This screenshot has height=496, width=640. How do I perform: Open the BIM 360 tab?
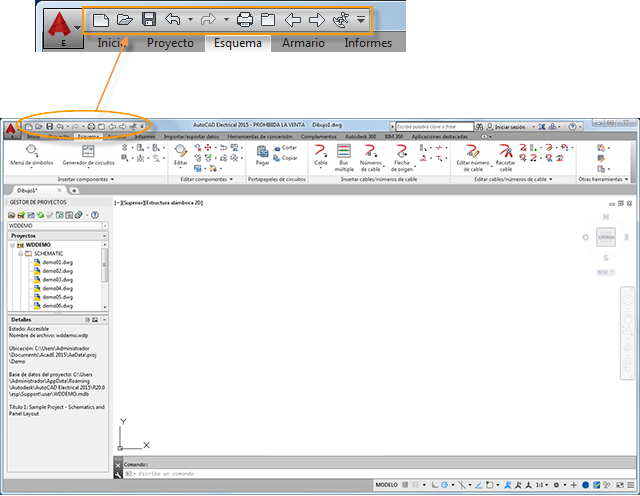point(394,136)
